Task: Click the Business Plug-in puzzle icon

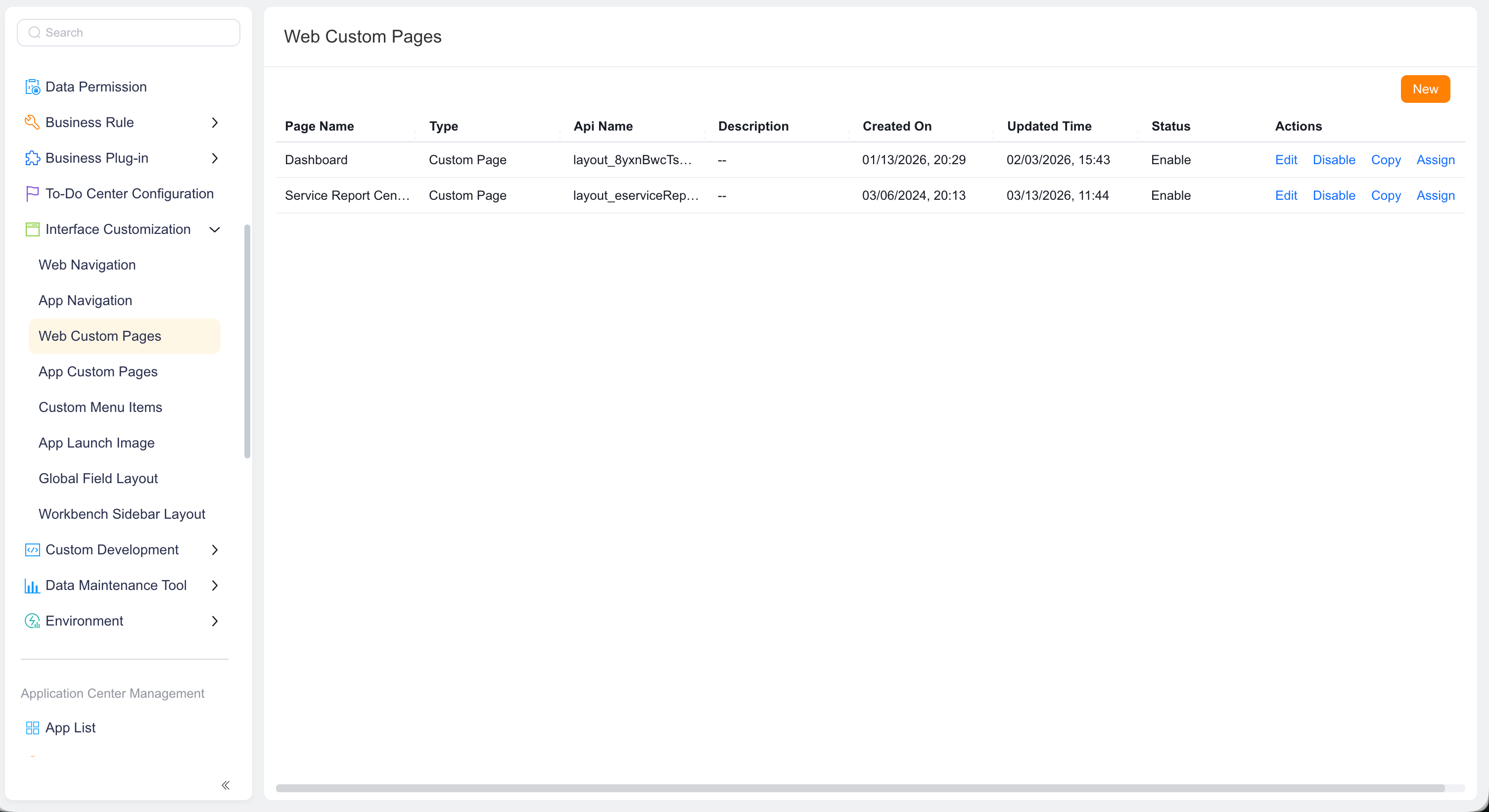Action: click(x=32, y=158)
